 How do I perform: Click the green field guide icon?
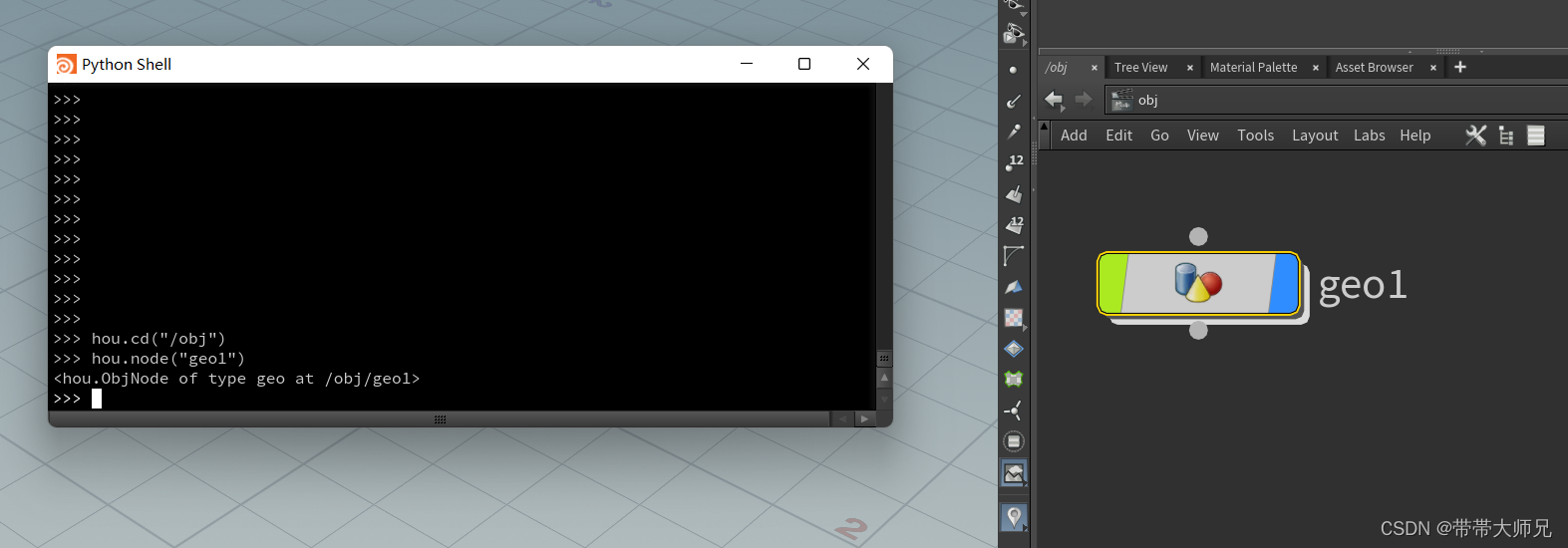1014,380
